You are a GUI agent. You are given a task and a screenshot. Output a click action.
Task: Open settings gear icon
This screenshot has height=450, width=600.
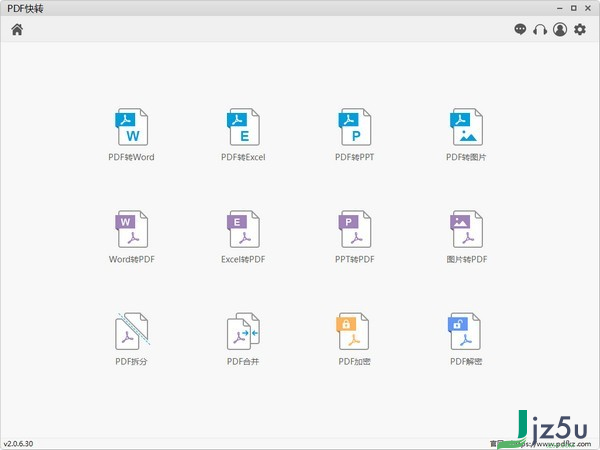tap(580, 29)
